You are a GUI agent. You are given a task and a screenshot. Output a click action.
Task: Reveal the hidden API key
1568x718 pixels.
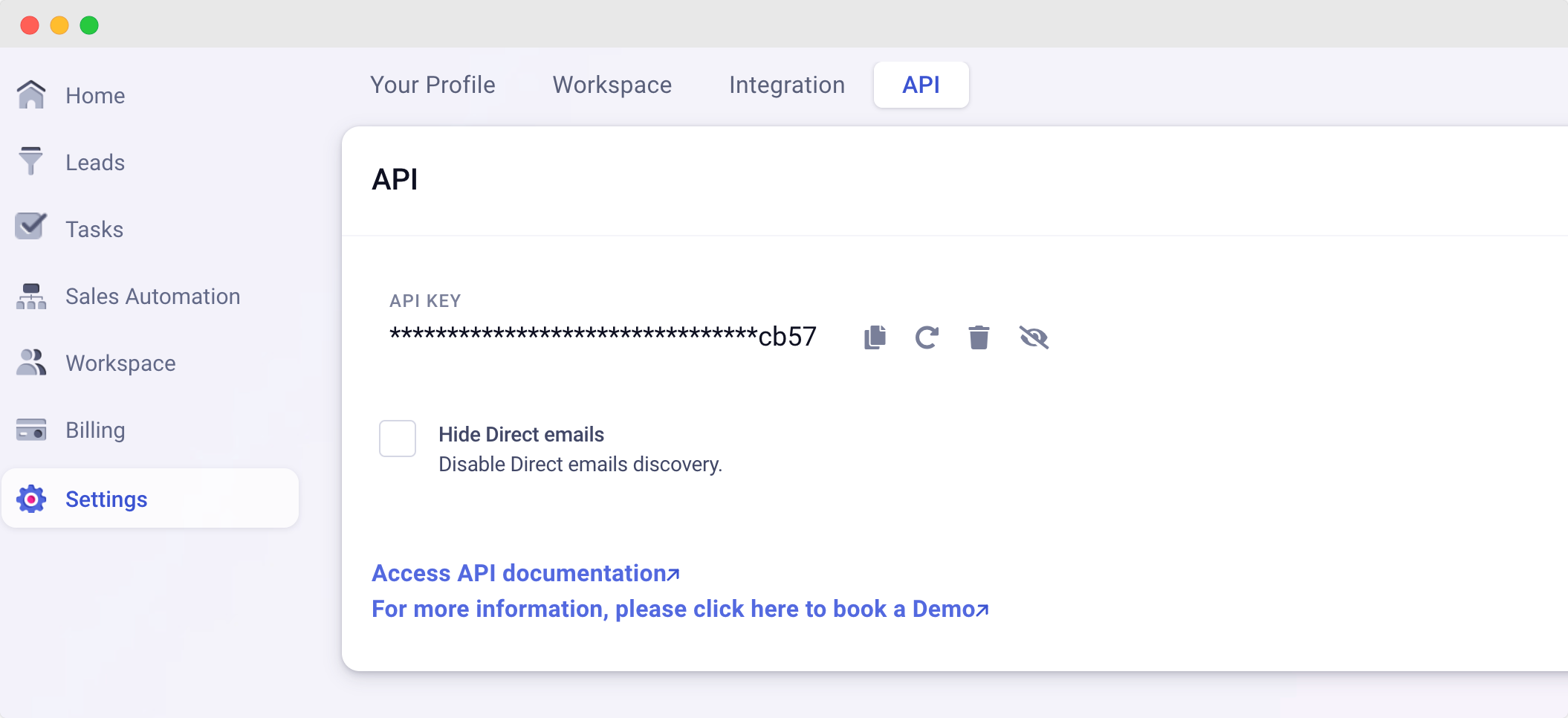1034,337
